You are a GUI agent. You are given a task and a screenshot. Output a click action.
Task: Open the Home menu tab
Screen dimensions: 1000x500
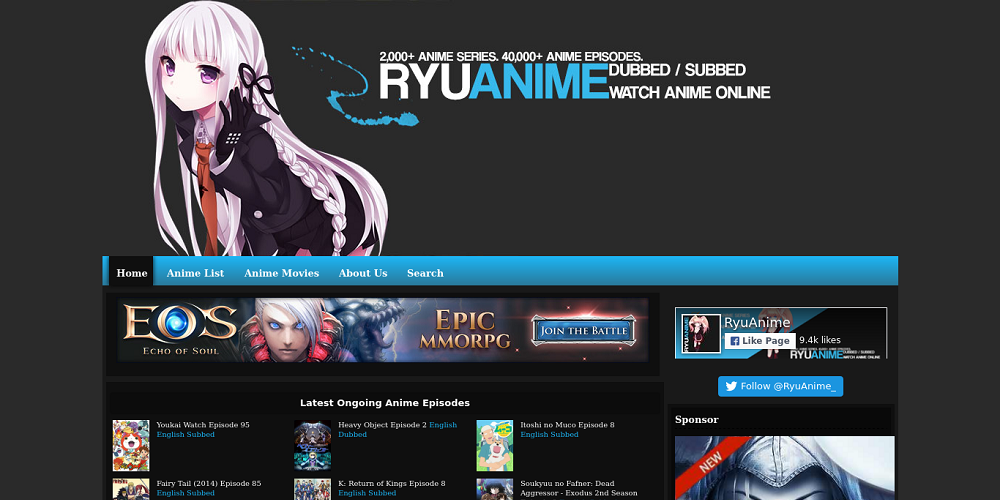[x=131, y=273]
